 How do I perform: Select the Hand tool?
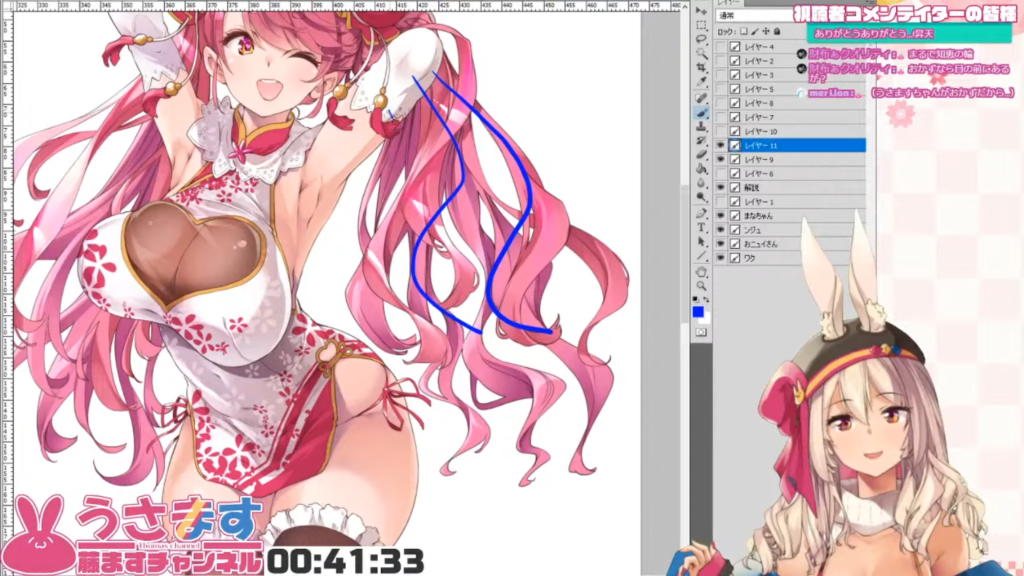[701, 272]
